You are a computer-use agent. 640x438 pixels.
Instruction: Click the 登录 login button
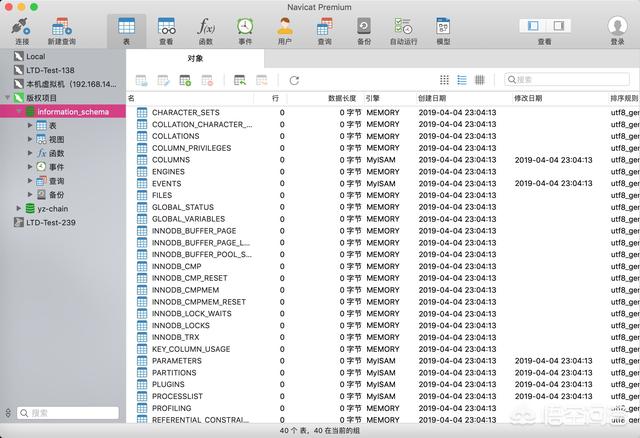pyautogui.click(x=618, y=31)
